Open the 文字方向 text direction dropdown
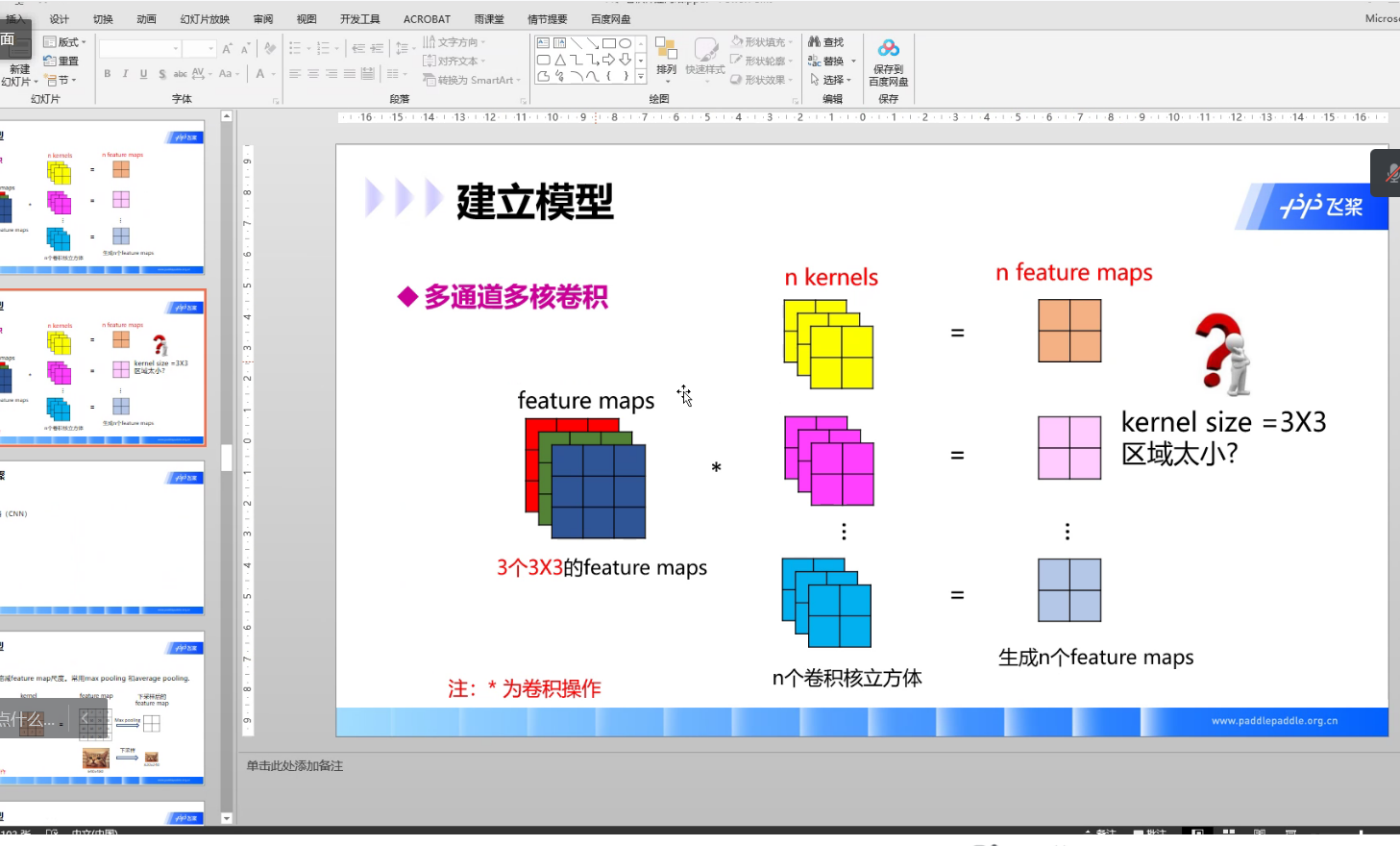 (454, 42)
